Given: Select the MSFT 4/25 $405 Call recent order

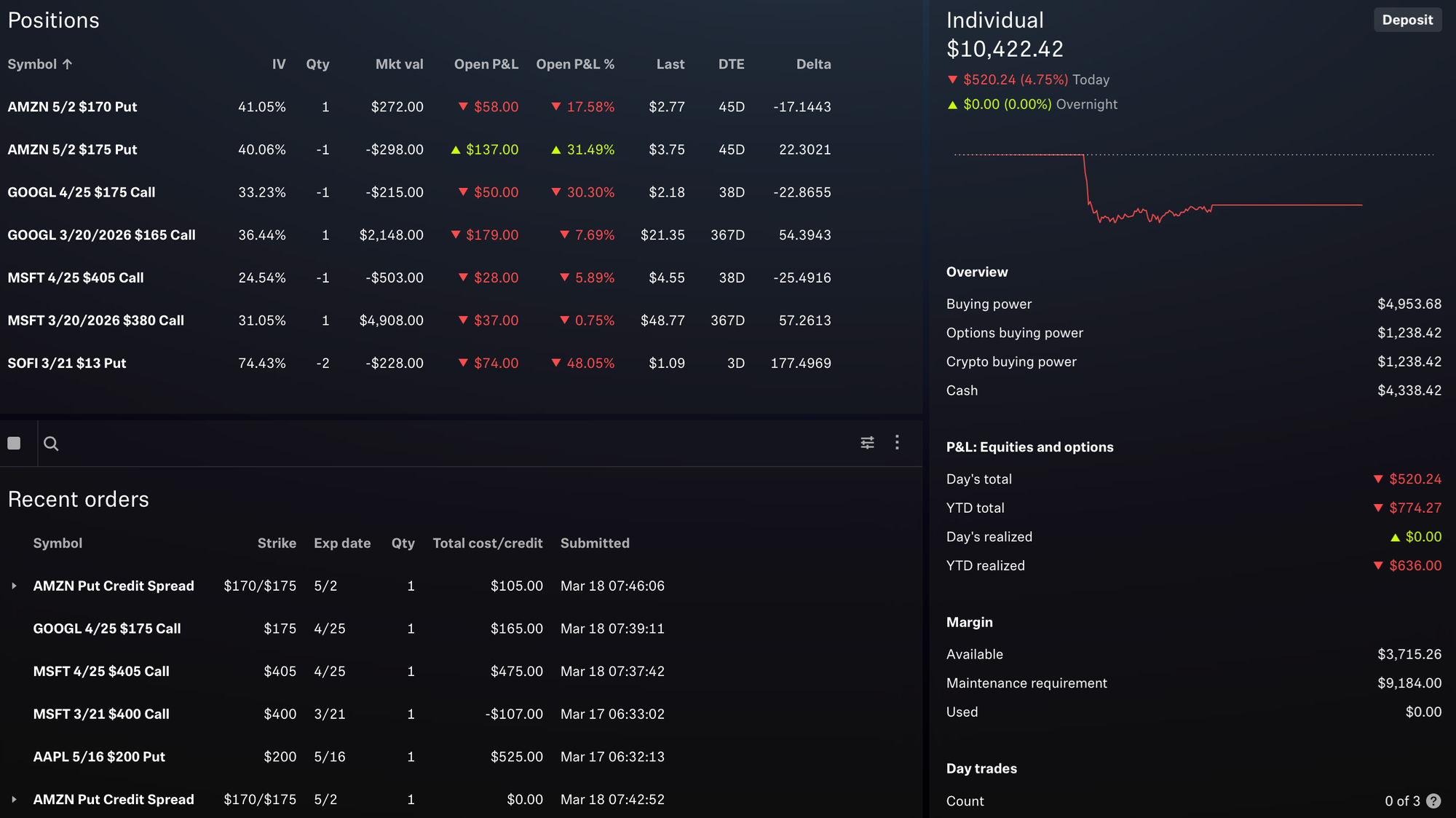Looking at the screenshot, I should click(x=349, y=672).
